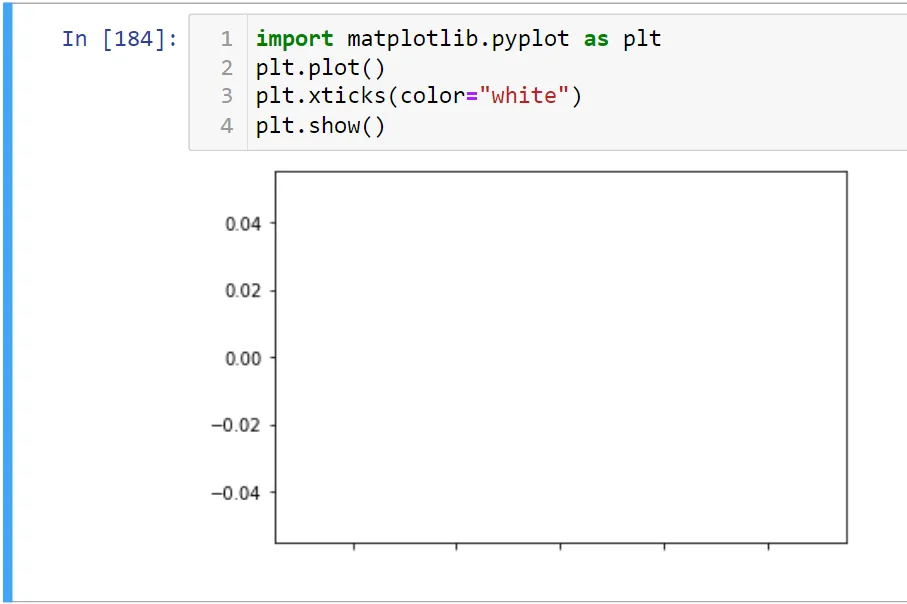
Task: Click the −0.04 y-axis tick label
Action: pos(237,492)
